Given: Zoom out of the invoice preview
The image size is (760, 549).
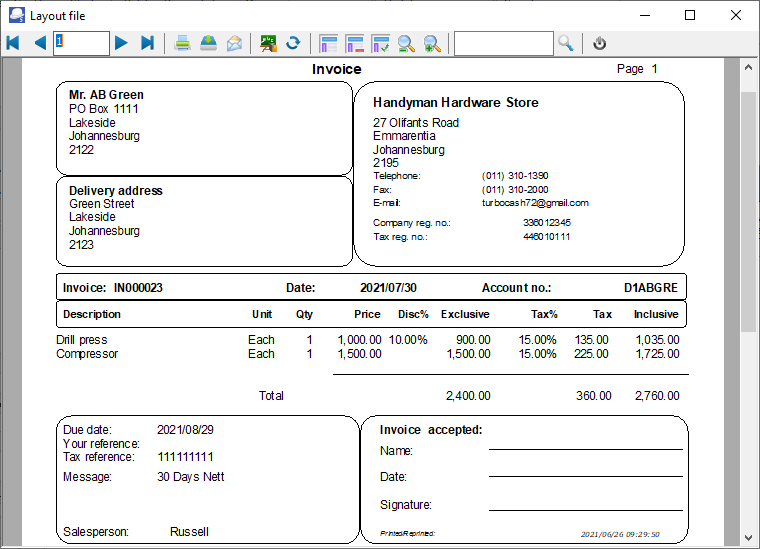Looking at the screenshot, I should 406,43.
